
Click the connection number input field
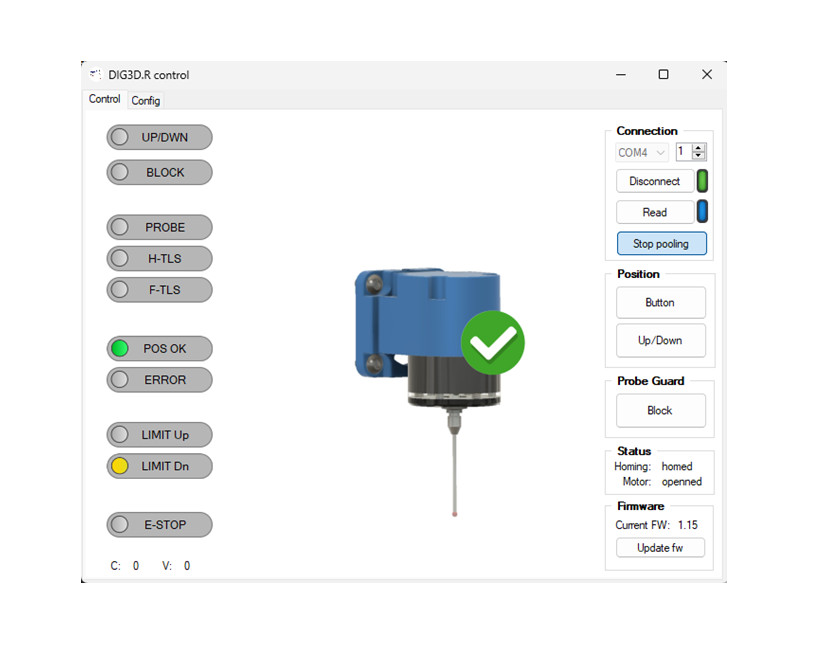[683, 152]
